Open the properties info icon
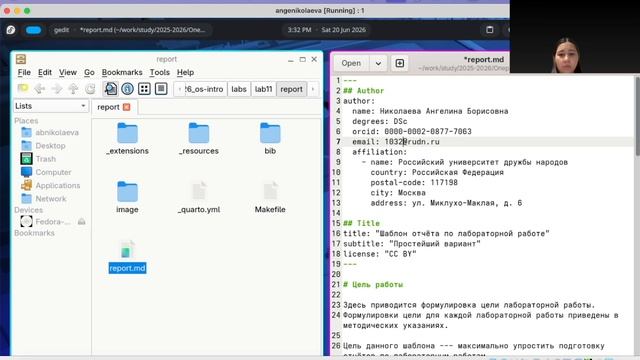The image size is (640, 360). (127, 89)
